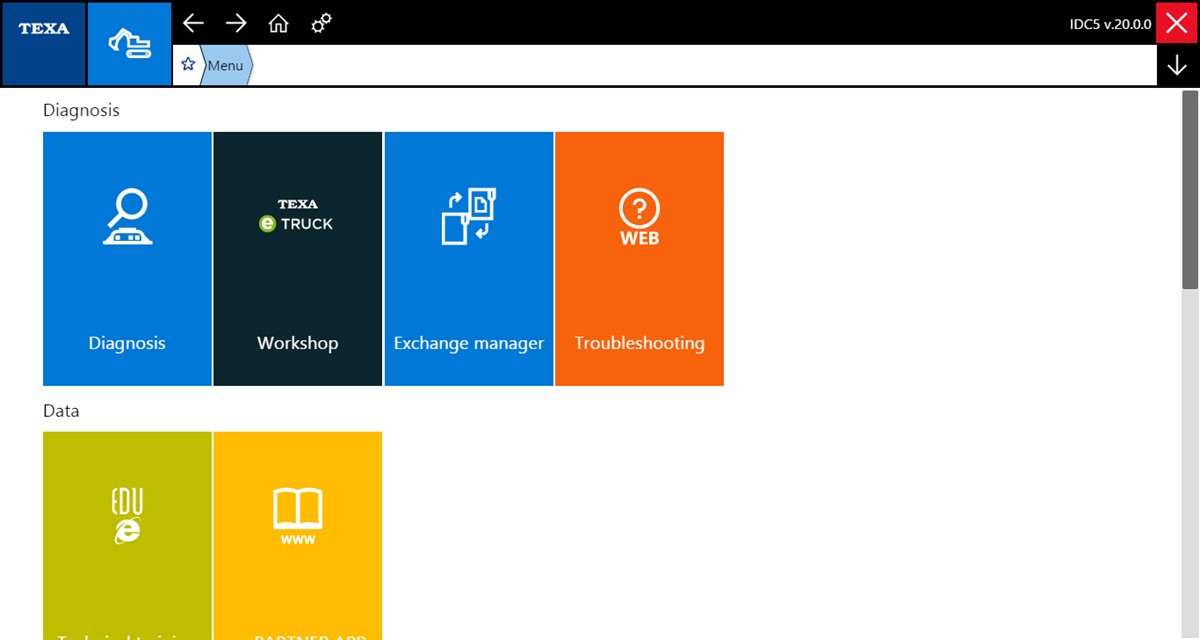Open the Diagnosis tile

tap(127, 258)
